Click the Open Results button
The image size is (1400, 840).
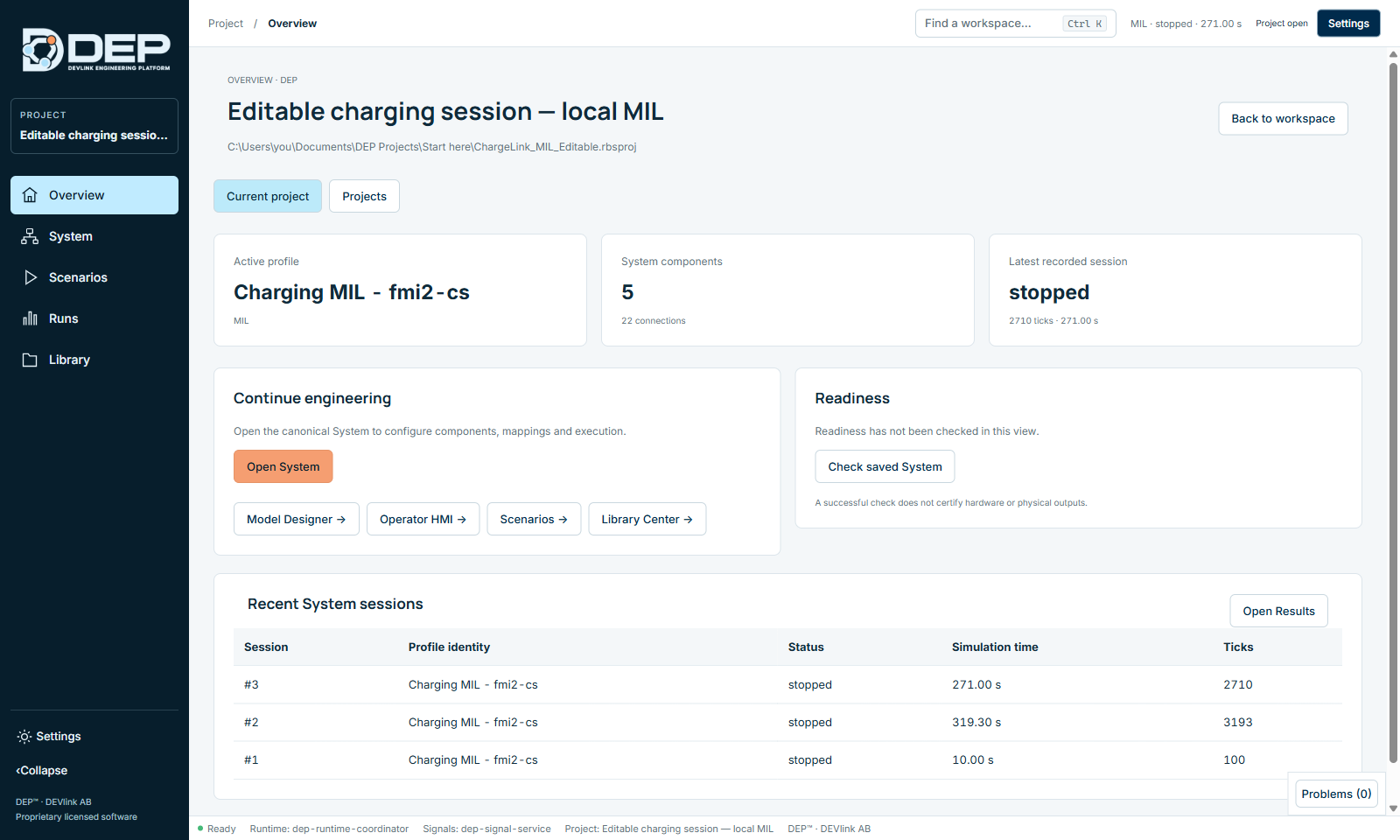pos(1278,611)
